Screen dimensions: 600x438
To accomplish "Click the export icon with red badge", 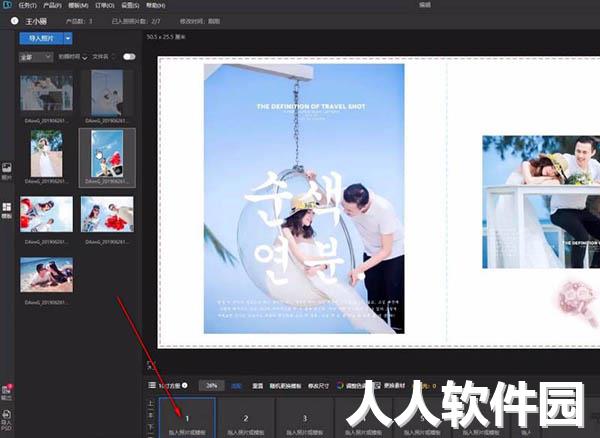I will [7, 392].
